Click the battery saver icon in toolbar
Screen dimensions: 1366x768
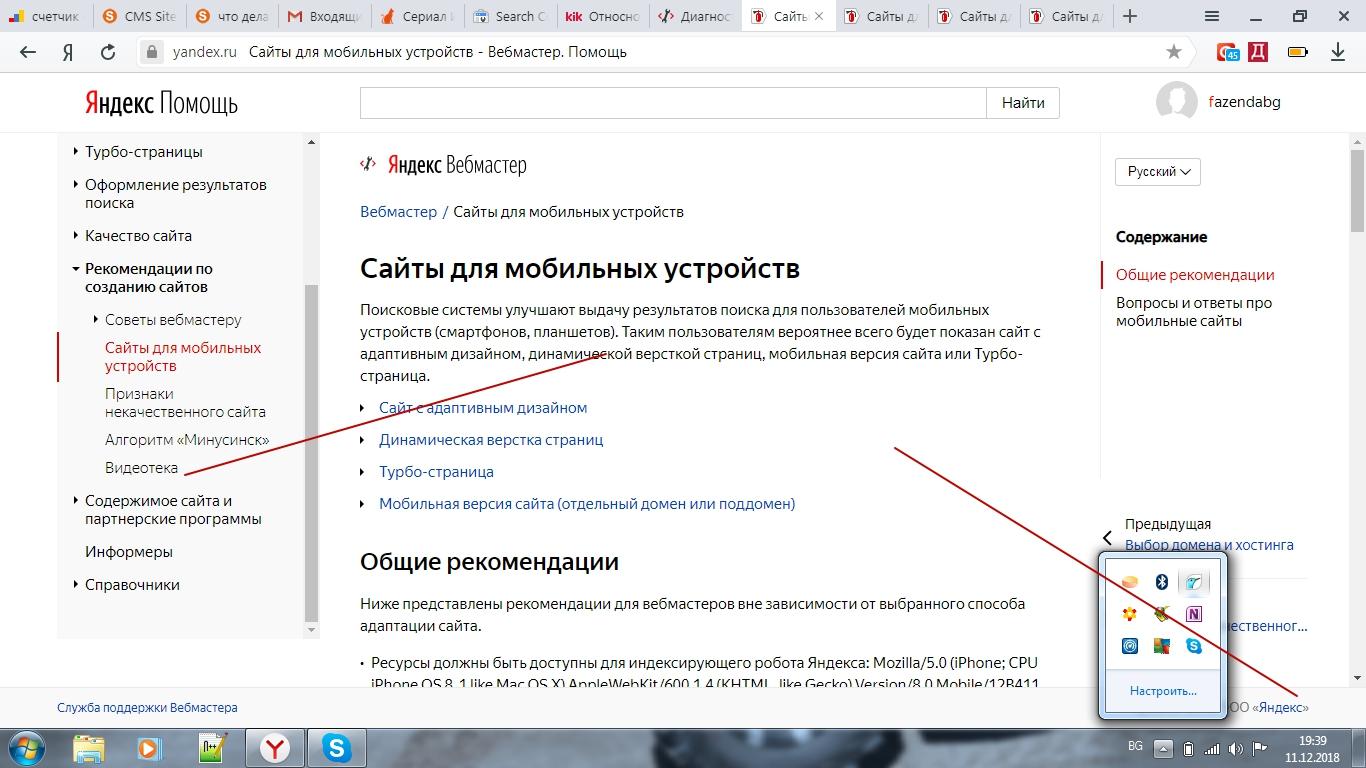tap(1298, 52)
